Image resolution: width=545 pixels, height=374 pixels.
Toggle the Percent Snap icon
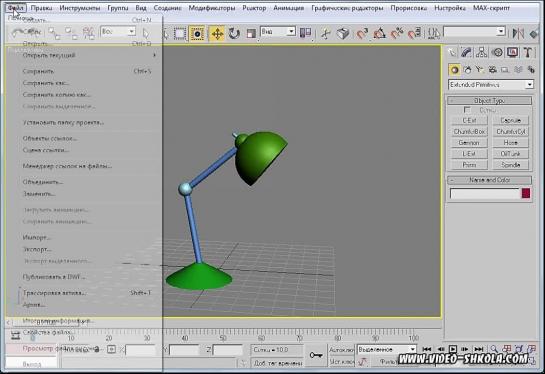point(397,33)
